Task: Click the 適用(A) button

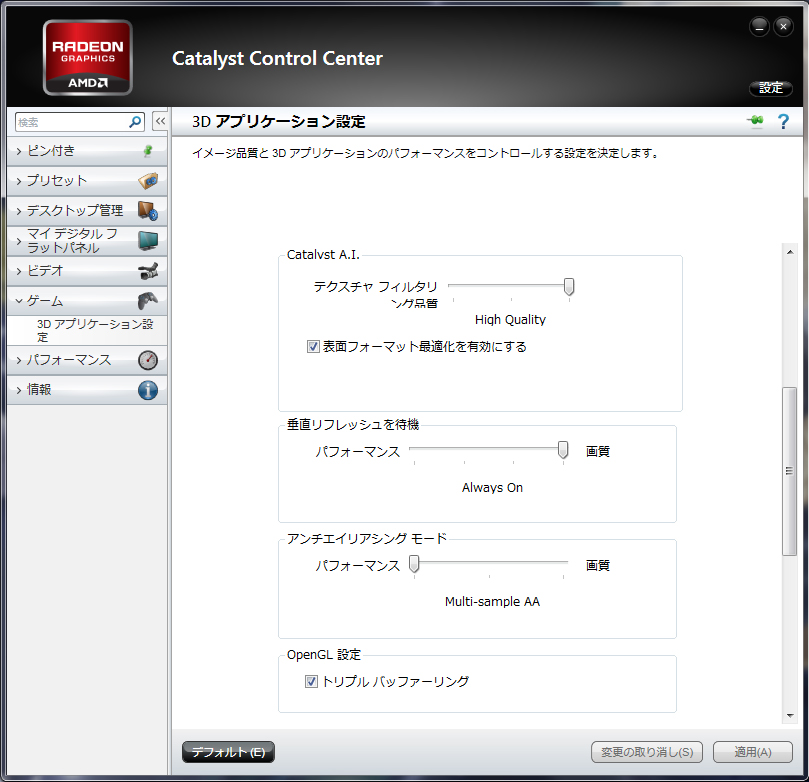Action: coord(753,752)
